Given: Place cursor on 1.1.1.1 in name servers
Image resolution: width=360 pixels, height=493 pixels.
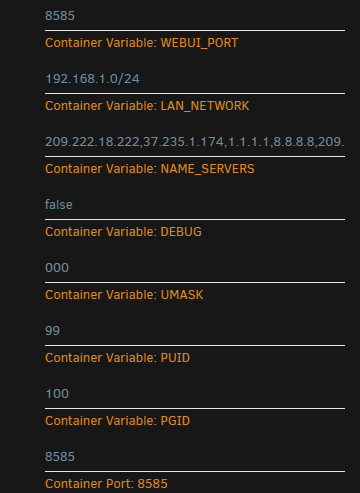Looking at the screenshot, I should pos(249,142).
